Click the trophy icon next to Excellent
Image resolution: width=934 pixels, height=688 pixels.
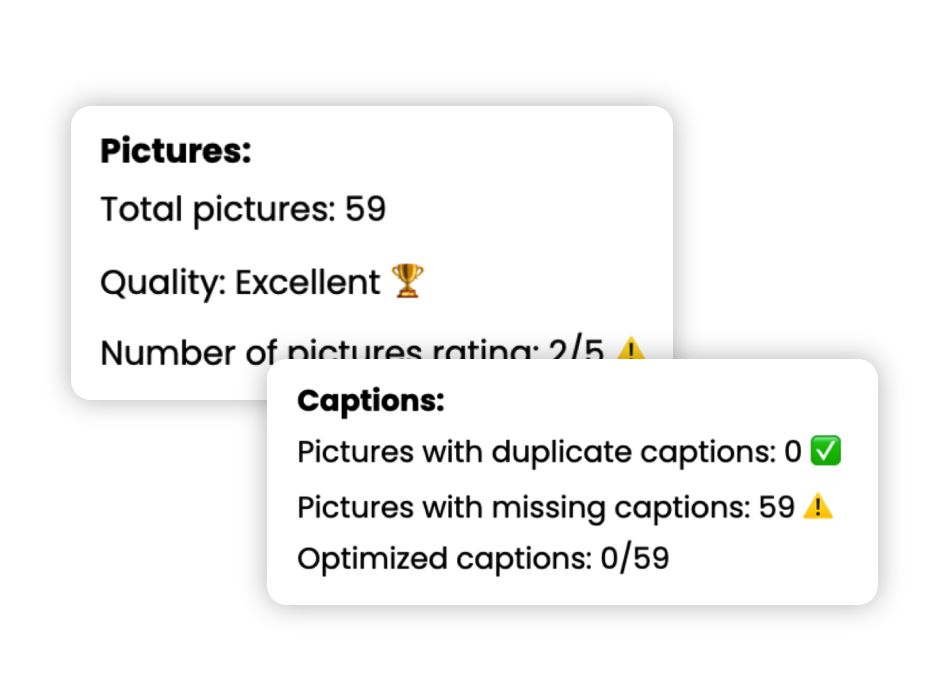click(407, 281)
